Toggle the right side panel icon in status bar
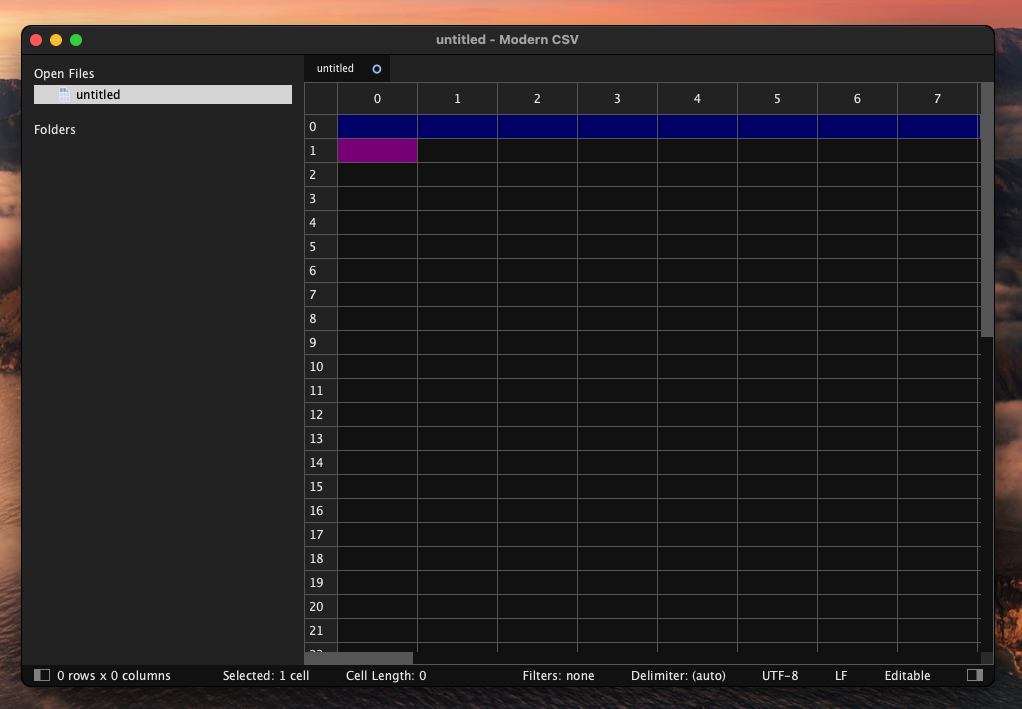The height and width of the screenshot is (709, 1022). 975,676
